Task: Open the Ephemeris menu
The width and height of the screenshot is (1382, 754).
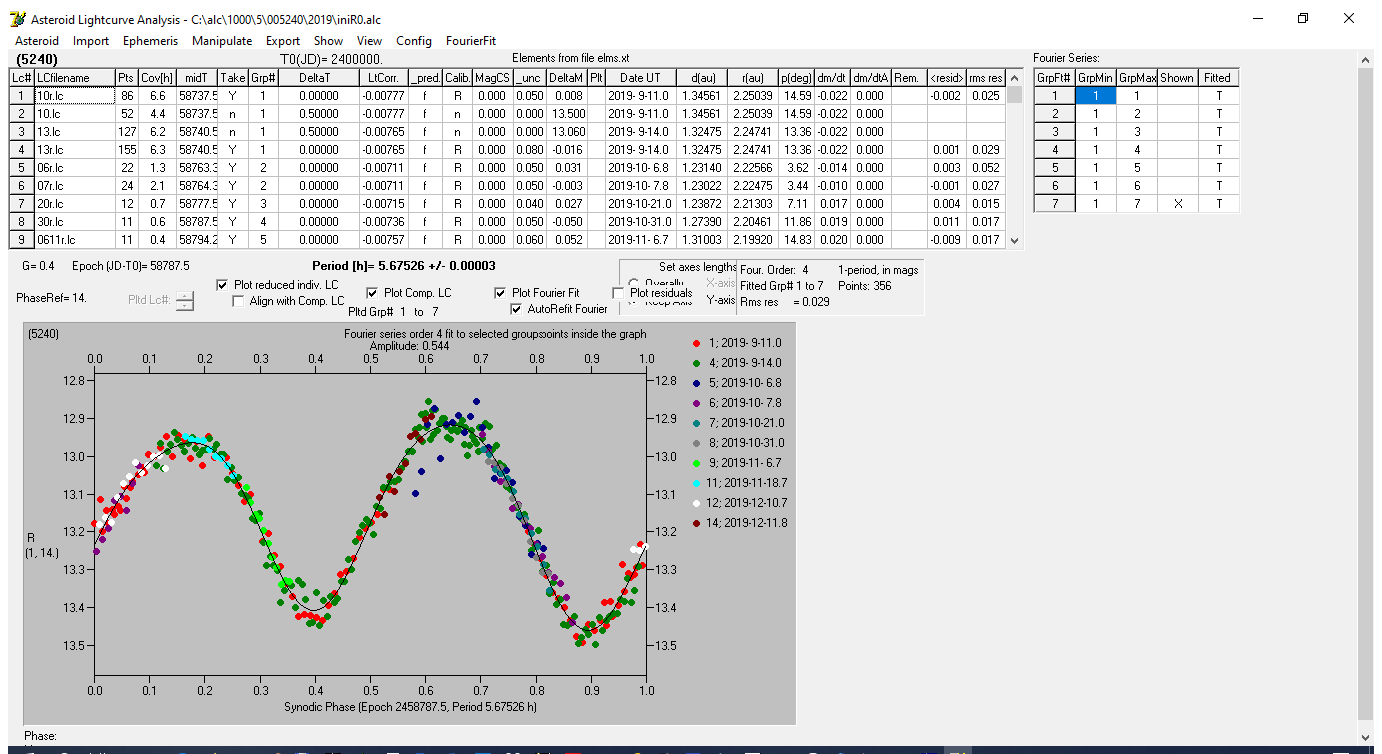Action: click(x=150, y=41)
